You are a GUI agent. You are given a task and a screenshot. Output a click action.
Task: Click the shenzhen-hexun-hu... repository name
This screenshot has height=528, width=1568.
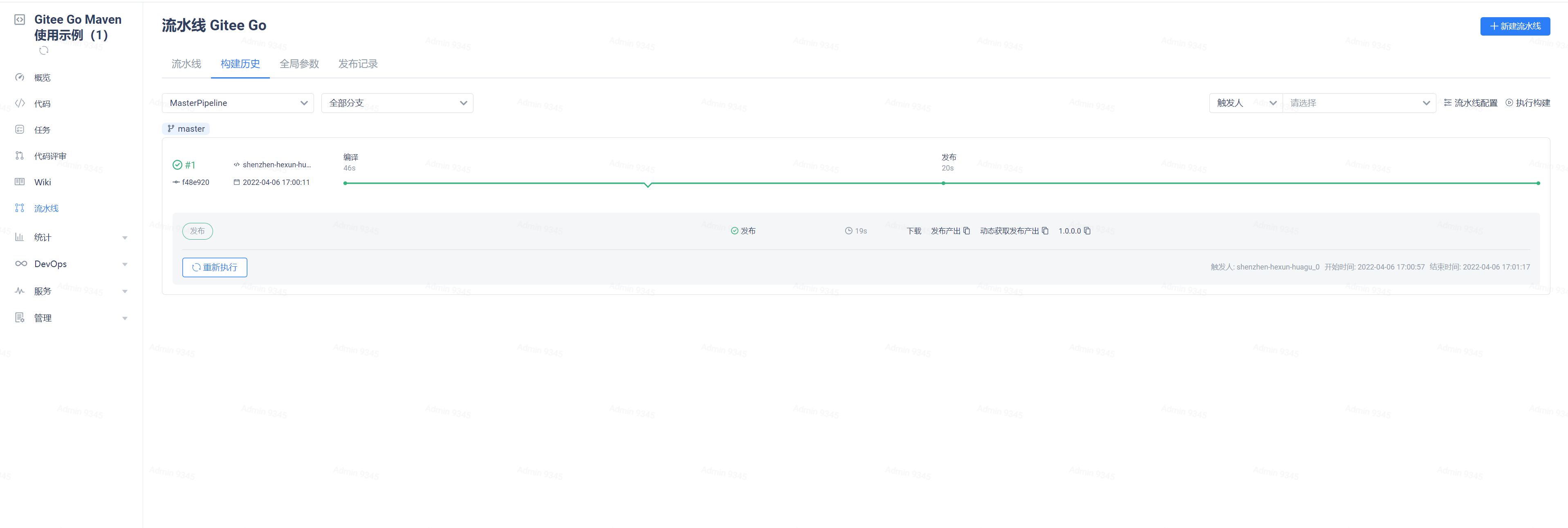[277, 164]
